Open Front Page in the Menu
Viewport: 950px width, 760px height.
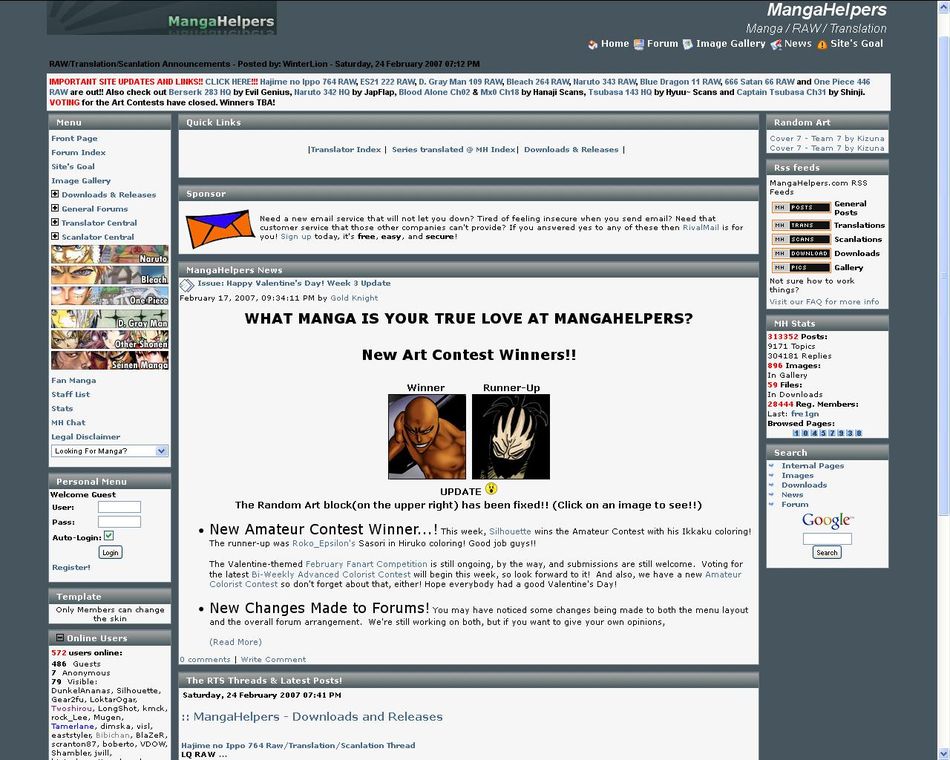click(x=74, y=138)
